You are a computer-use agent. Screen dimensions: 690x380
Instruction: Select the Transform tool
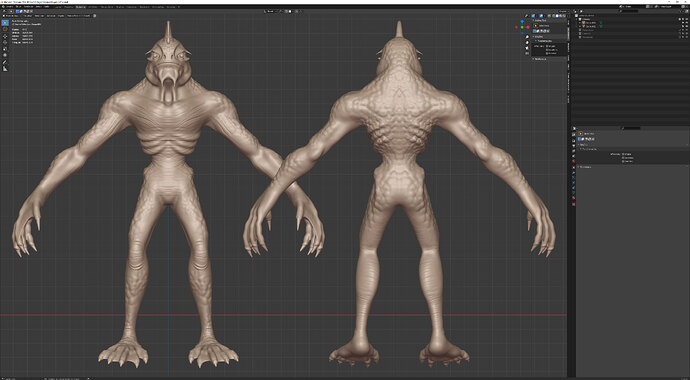tap(5, 55)
